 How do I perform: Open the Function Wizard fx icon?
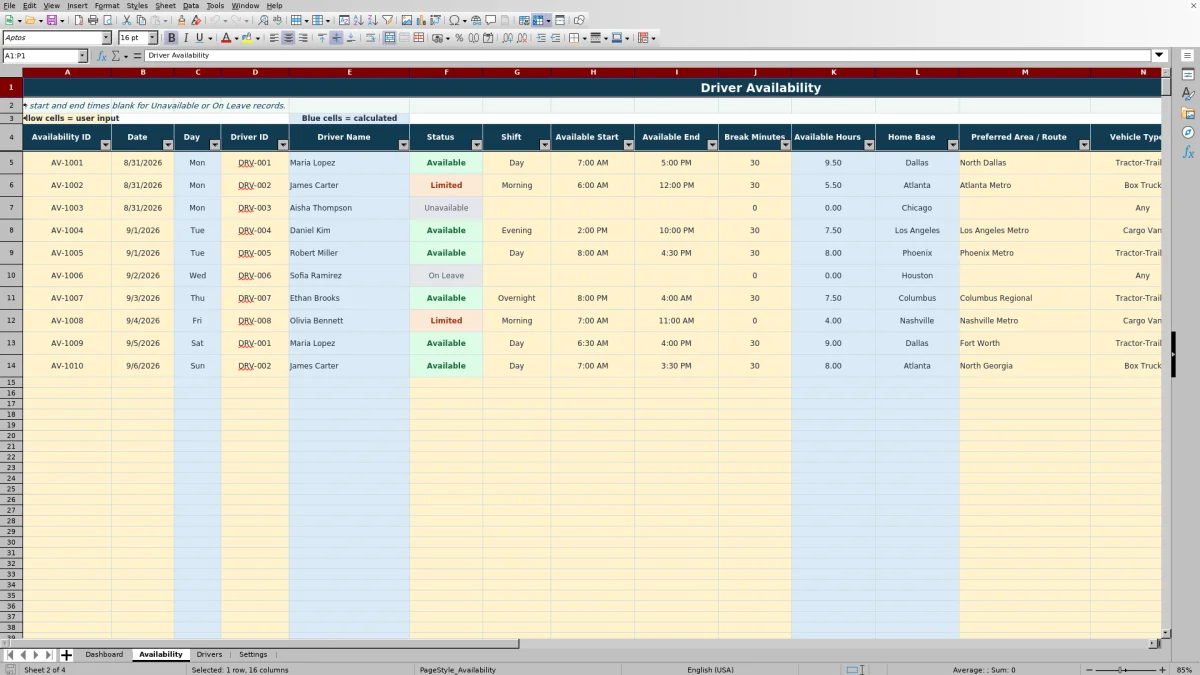pyautogui.click(x=101, y=56)
